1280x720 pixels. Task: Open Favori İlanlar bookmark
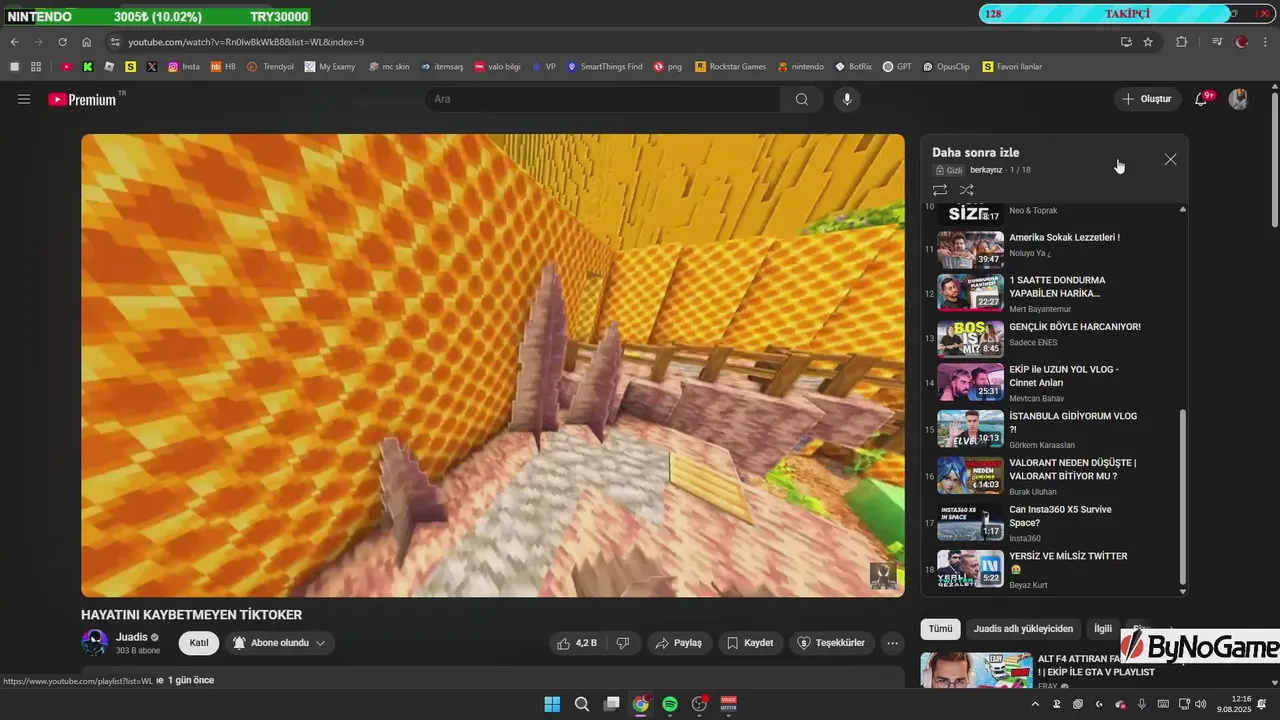pos(1012,67)
